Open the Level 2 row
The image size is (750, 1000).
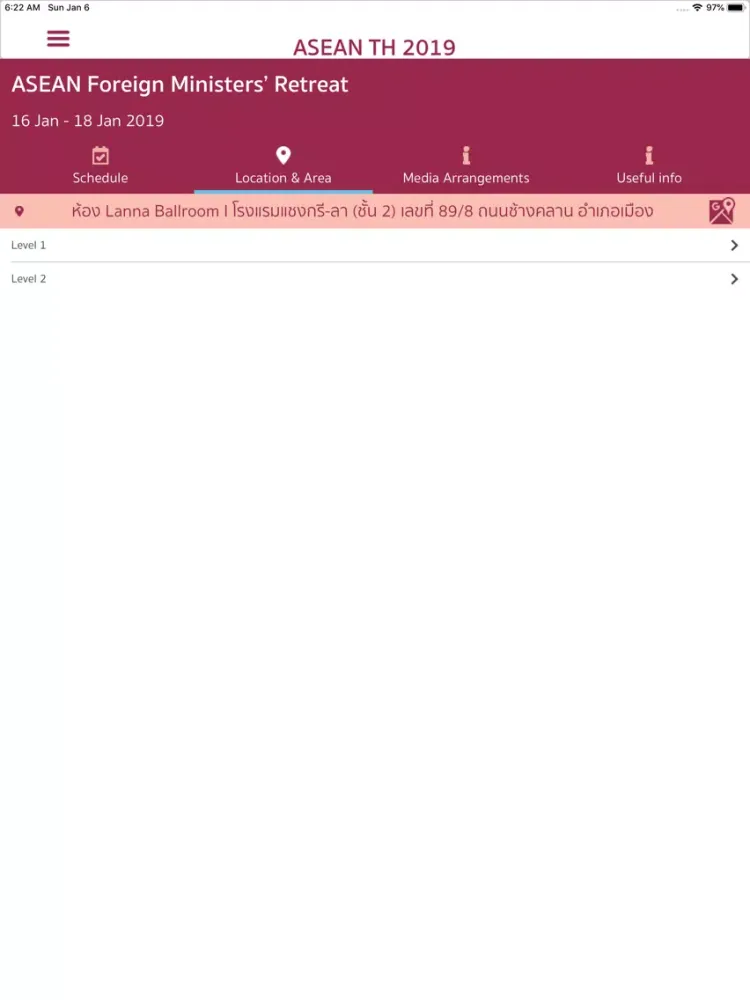point(375,279)
